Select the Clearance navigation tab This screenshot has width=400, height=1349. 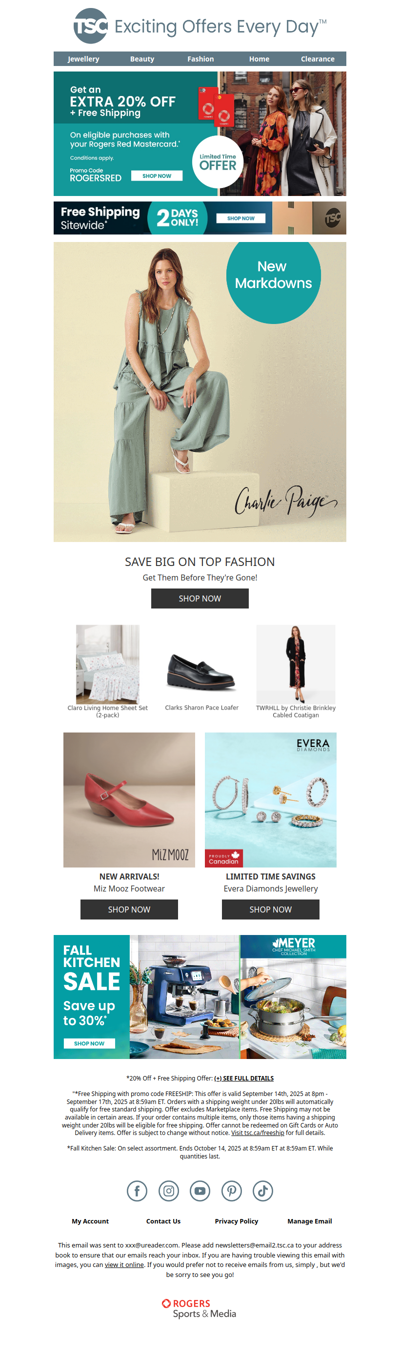(318, 59)
